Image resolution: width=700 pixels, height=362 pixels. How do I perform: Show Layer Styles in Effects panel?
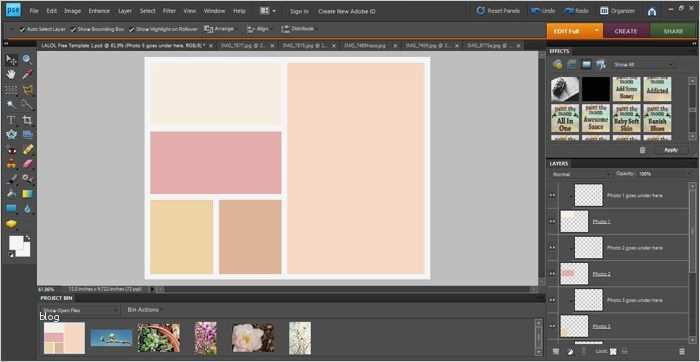pos(572,65)
